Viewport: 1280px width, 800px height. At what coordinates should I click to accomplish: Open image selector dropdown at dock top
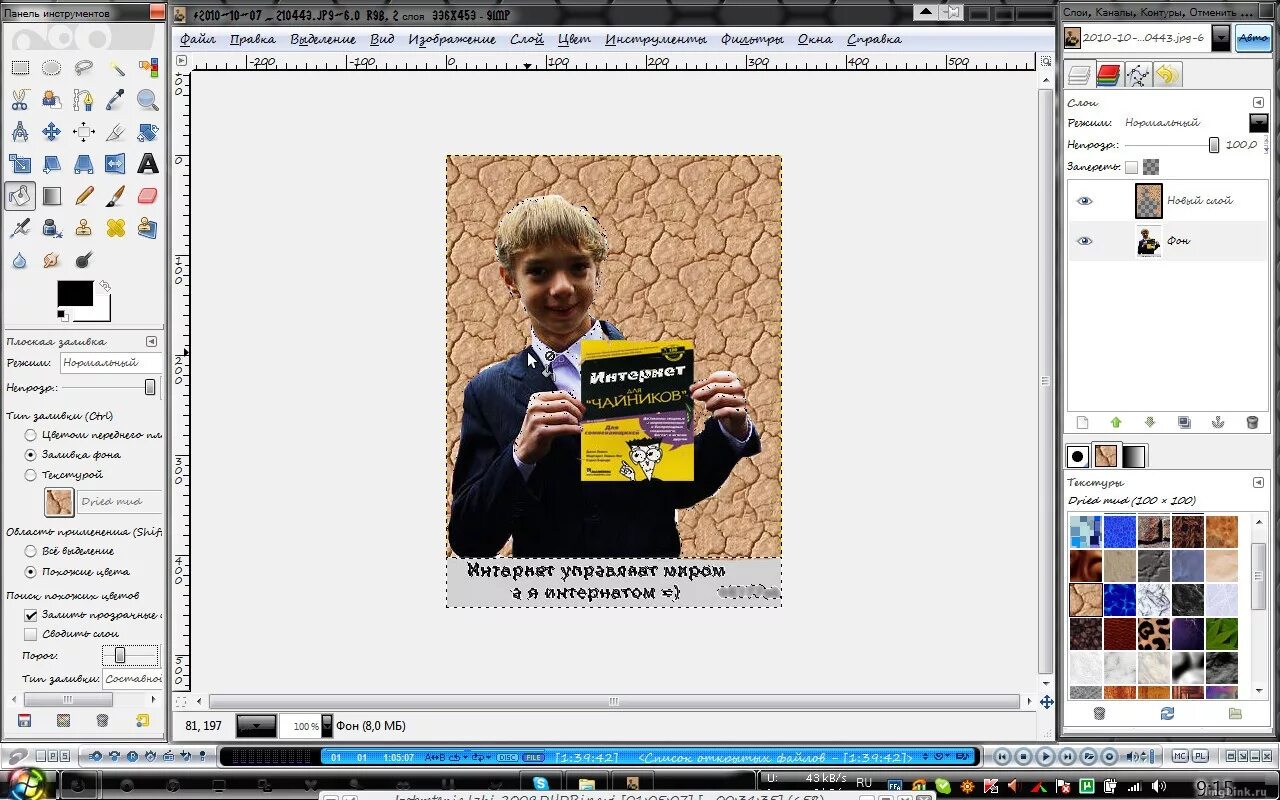click(x=1221, y=38)
